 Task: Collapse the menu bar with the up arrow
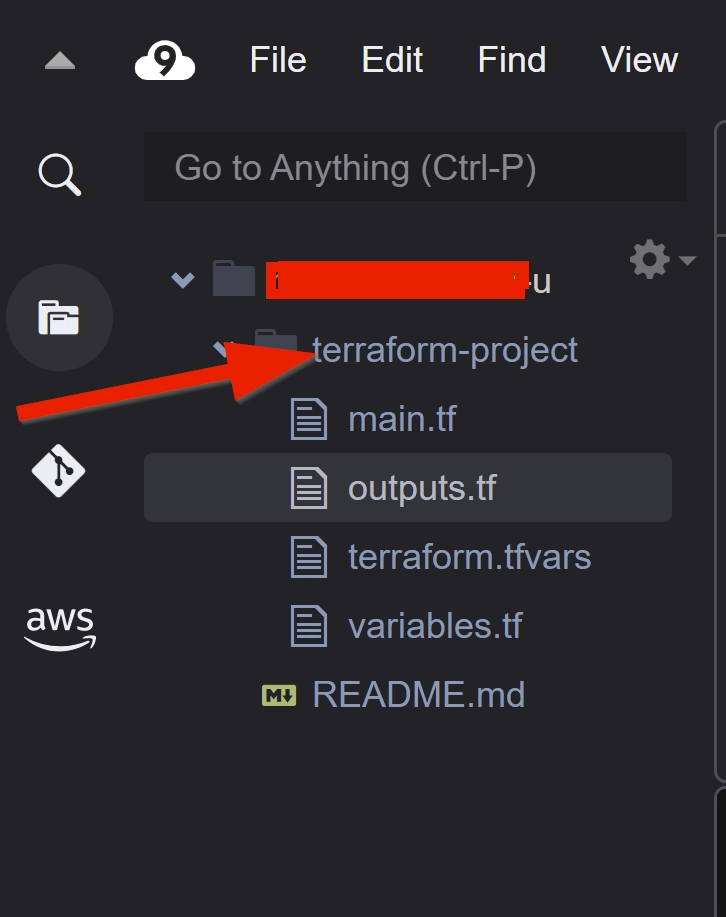point(60,60)
